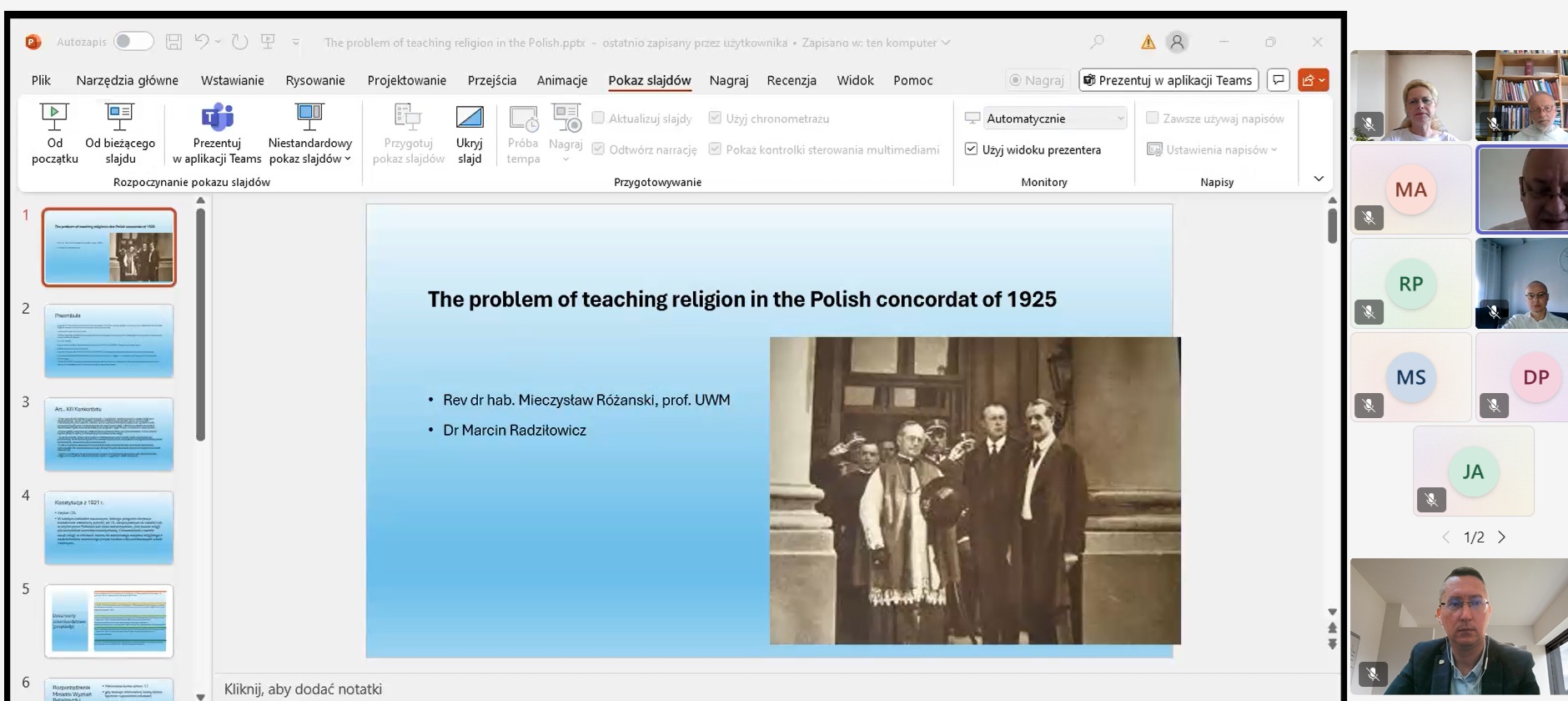Open the Automatycznie monitor dropdown

click(1055, 119)
